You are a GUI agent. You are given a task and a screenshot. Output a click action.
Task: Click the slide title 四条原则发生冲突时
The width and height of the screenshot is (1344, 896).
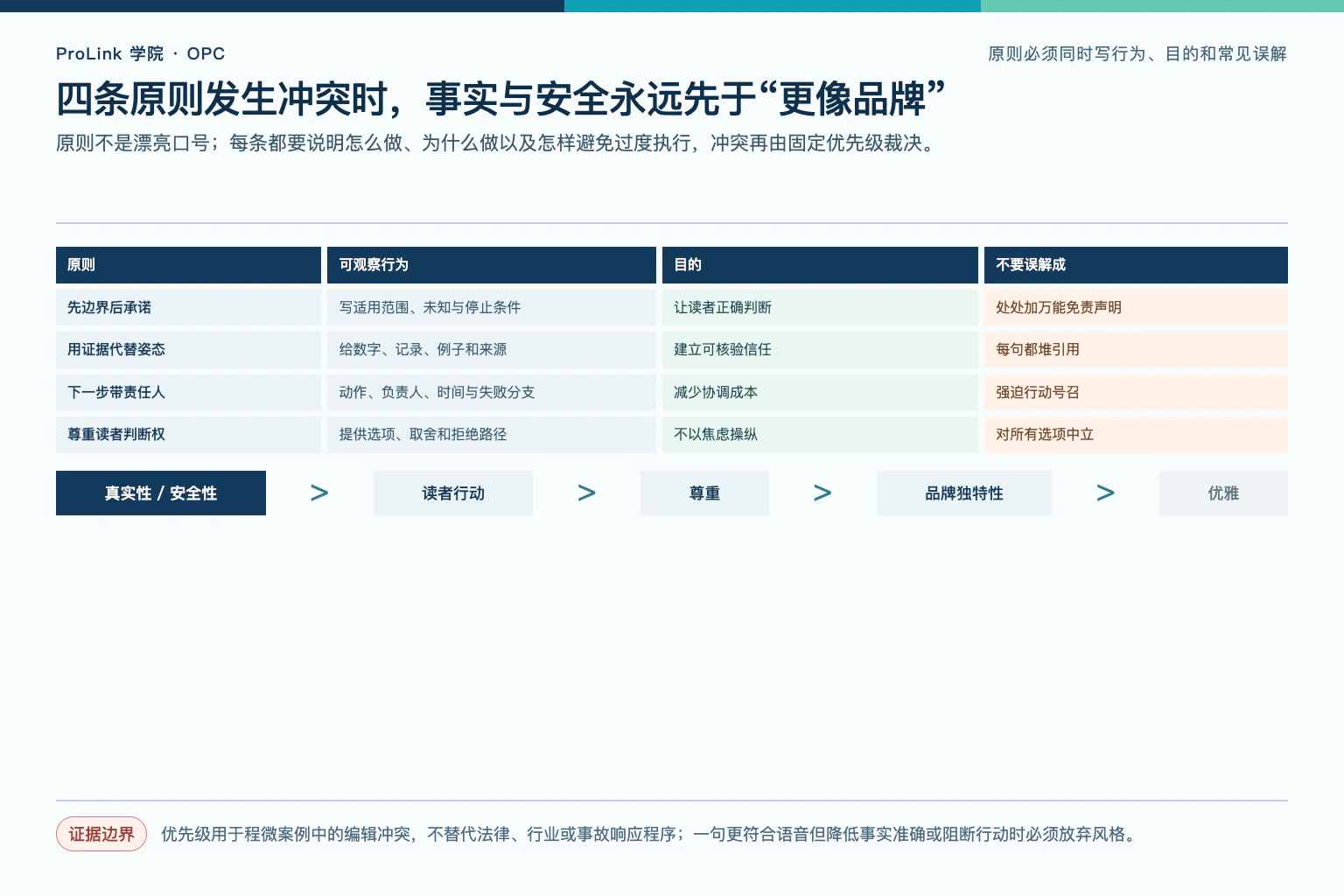pos(500,98)
